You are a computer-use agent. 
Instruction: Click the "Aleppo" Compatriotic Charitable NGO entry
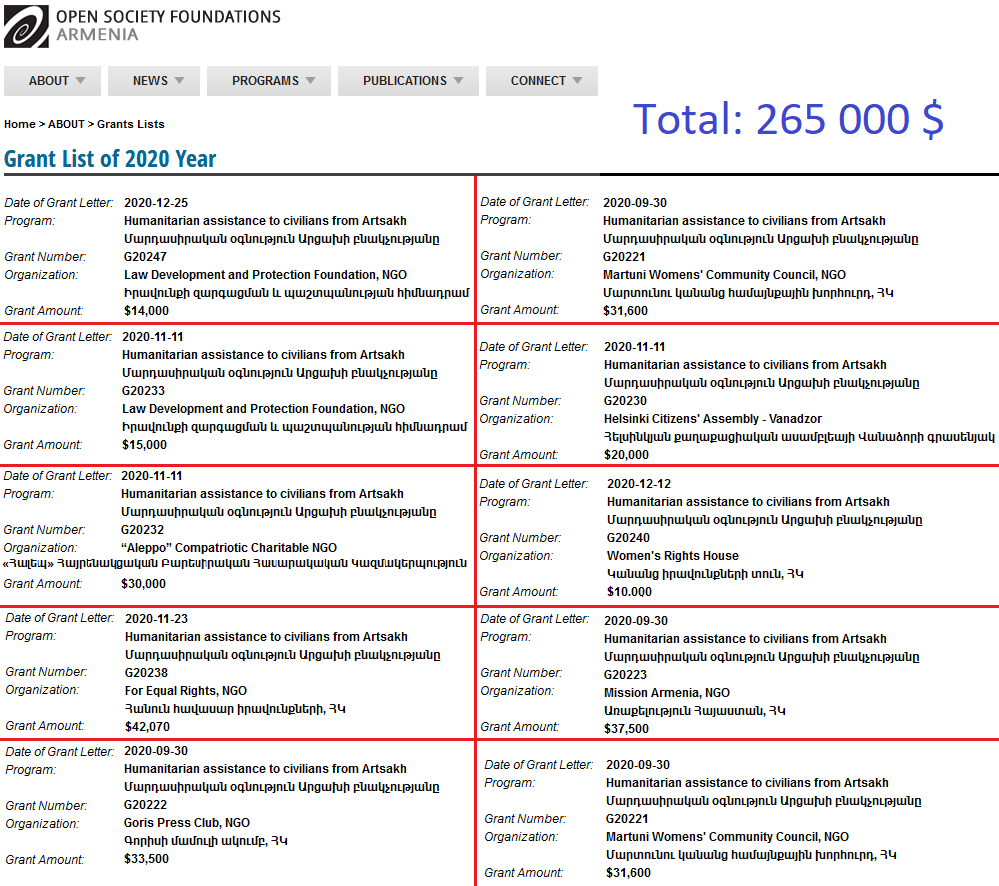229,548
